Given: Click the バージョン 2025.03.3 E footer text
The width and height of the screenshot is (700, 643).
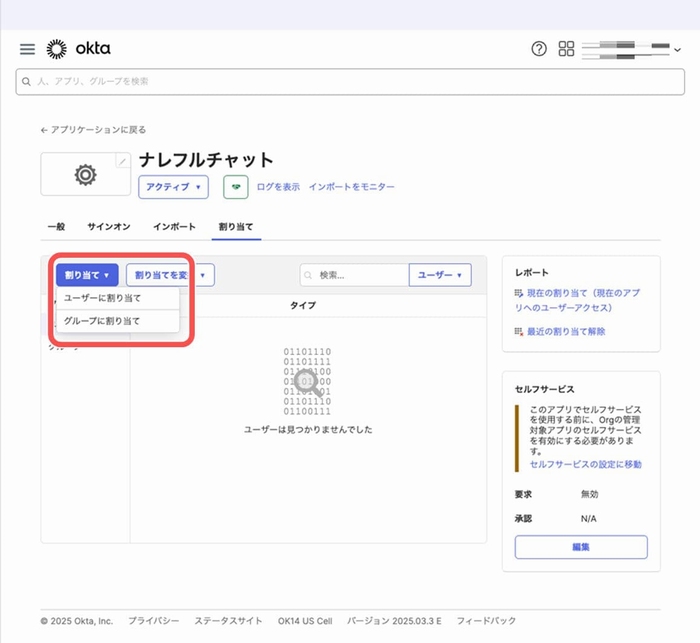Looking at the screenshot, I should [x=394, y=621].
